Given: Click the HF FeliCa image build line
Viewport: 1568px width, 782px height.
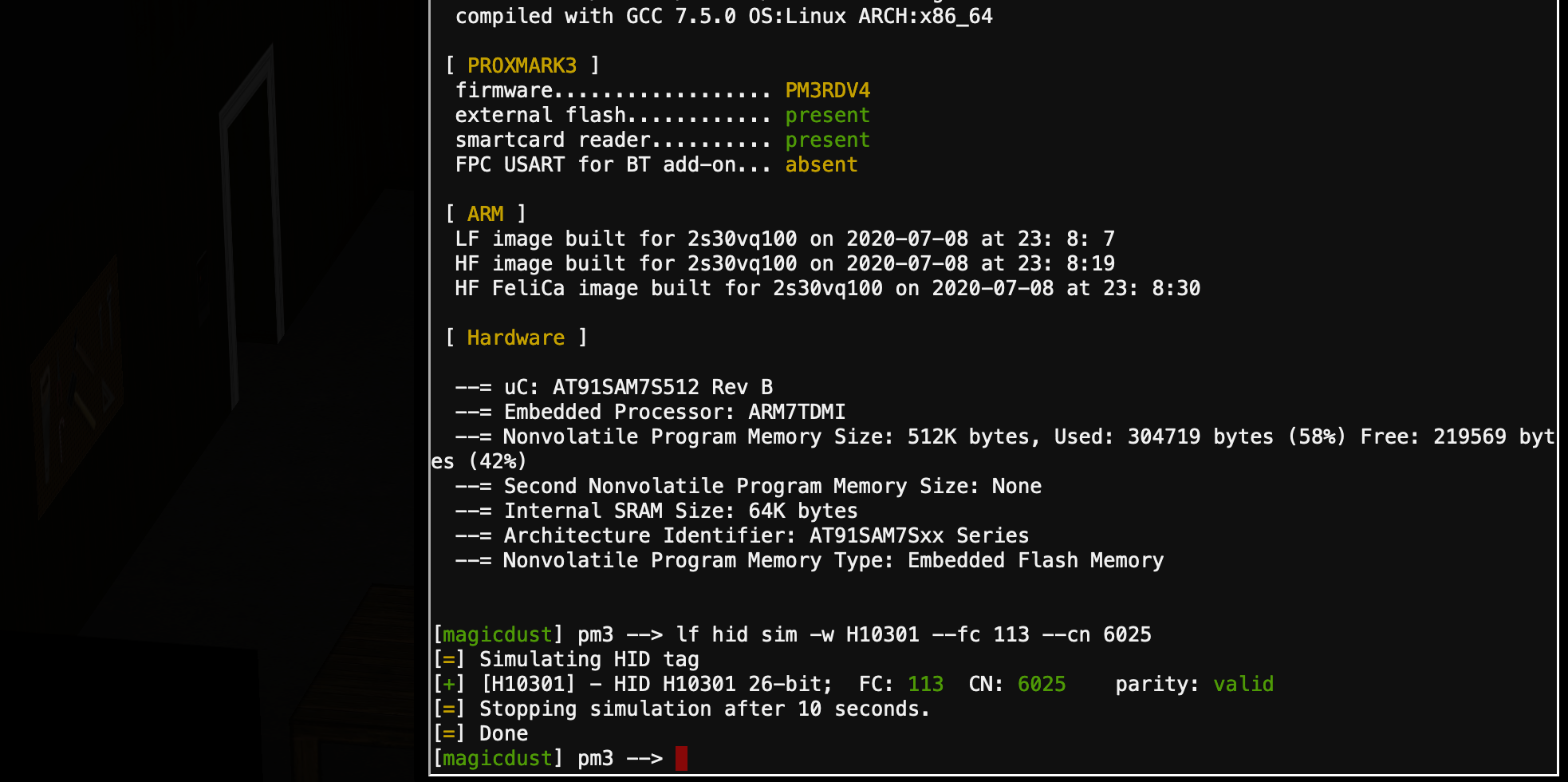Looking at the screenshot, I should pyautogui.click(x=827, y=288).
